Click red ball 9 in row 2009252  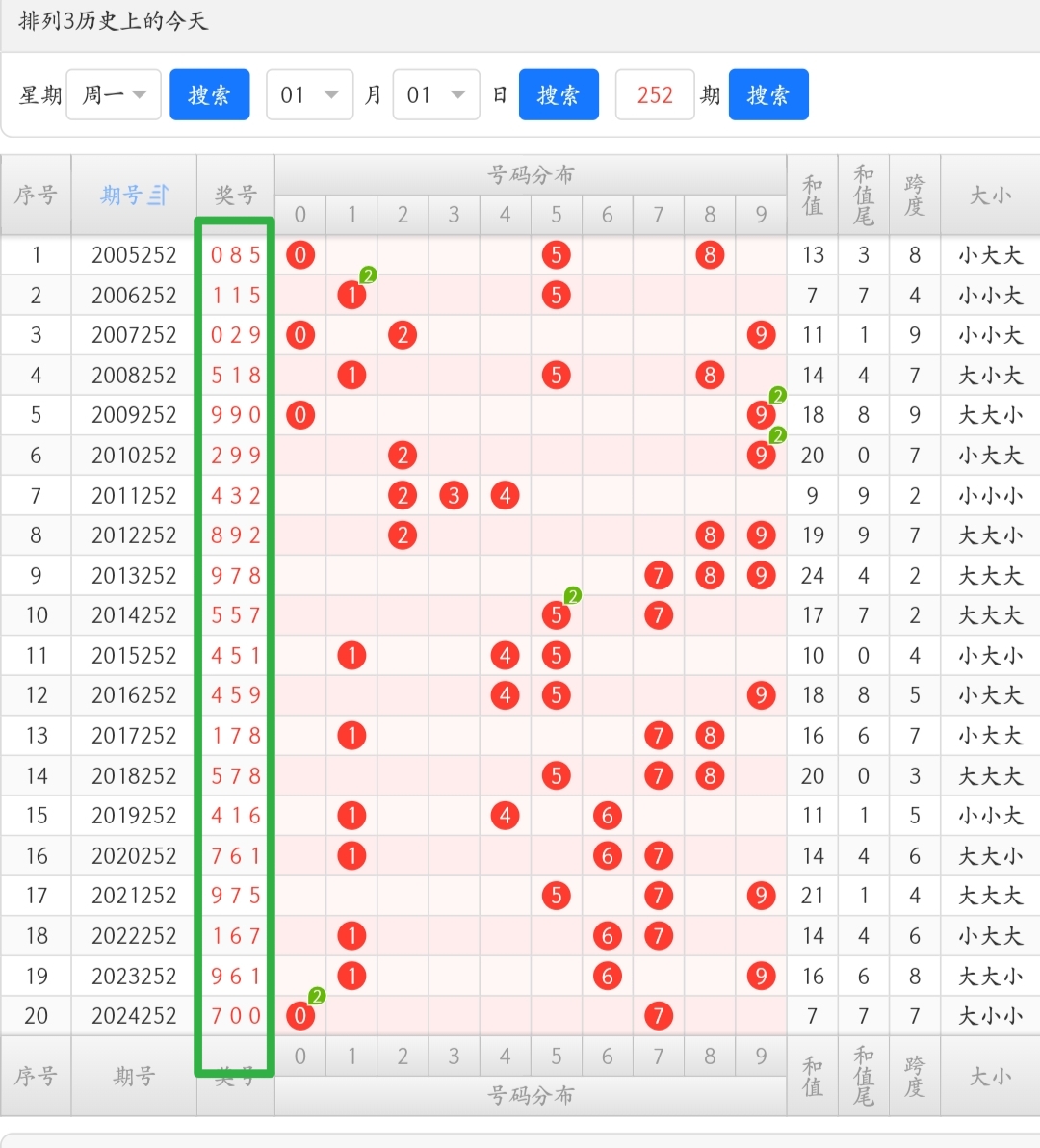click(x=761, y=415)
